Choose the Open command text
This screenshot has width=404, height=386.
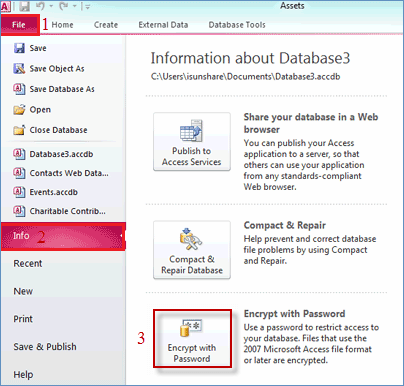pyautogui.click(x=40, y=109)
